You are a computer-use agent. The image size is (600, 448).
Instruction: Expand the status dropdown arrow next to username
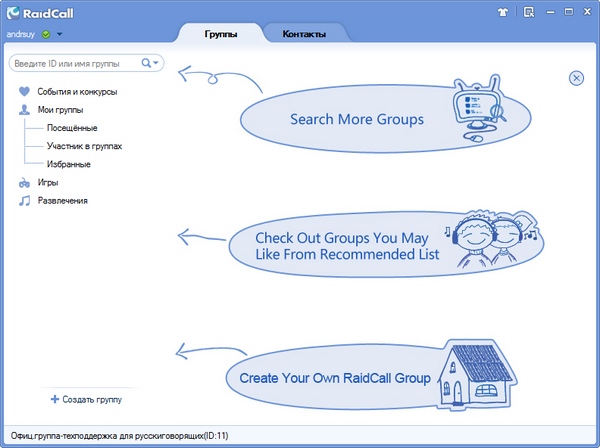(59, 34)
